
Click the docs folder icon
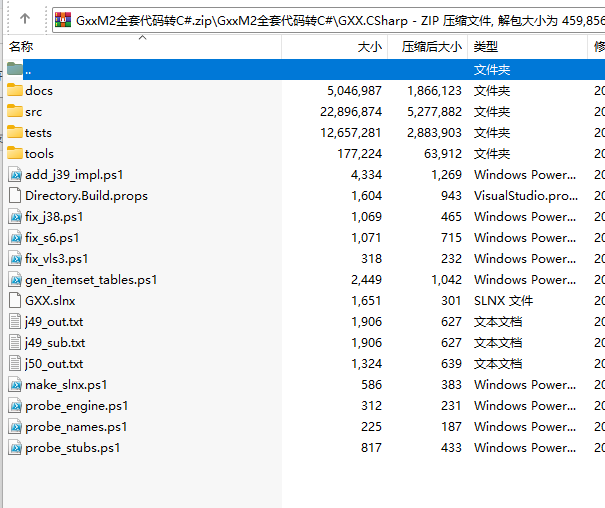point(15,90)
